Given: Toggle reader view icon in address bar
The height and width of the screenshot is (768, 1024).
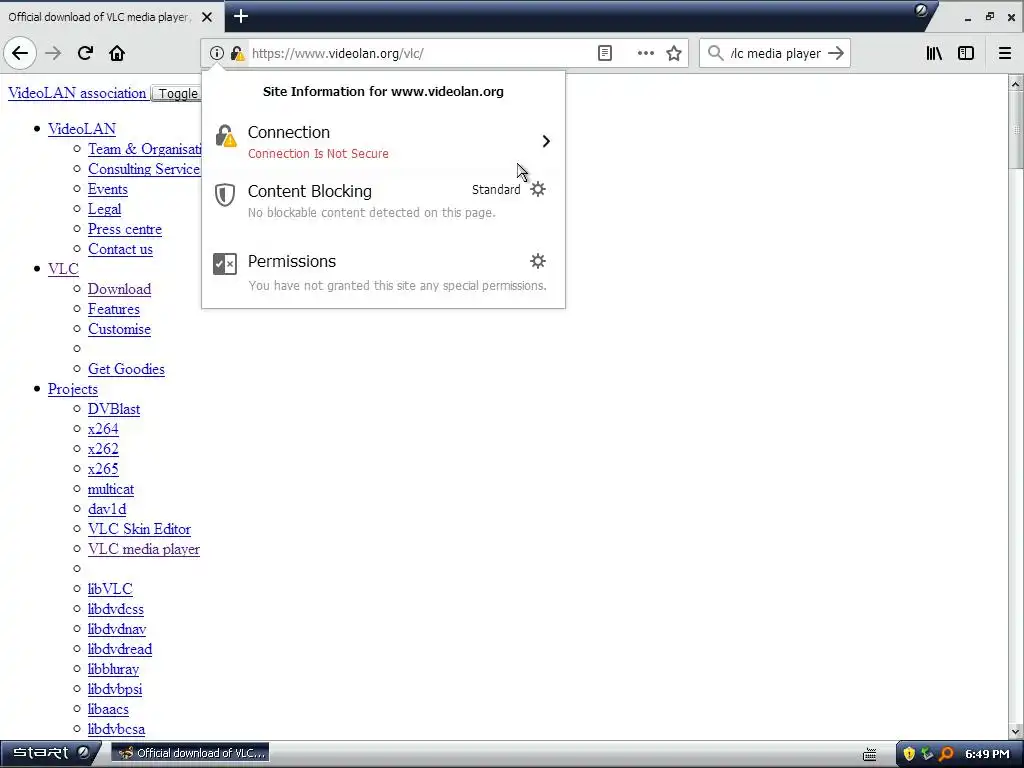Looking at the screenshot, I should coord(605,53).
